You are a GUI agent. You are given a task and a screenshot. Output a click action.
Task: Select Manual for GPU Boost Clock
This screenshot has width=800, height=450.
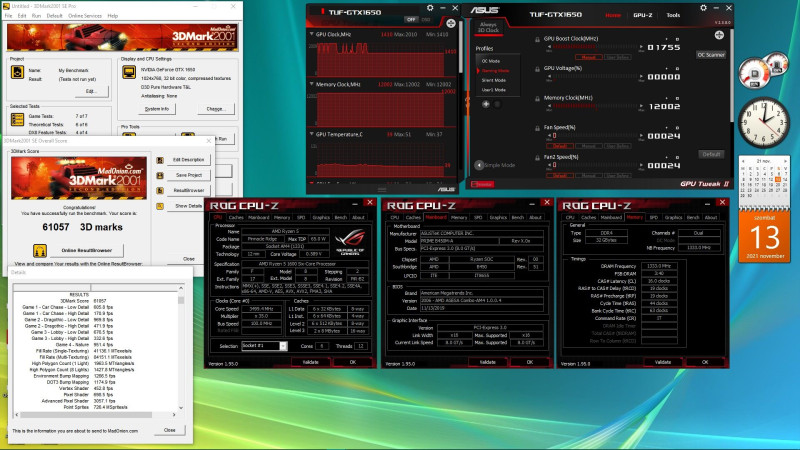pos(588,57)
